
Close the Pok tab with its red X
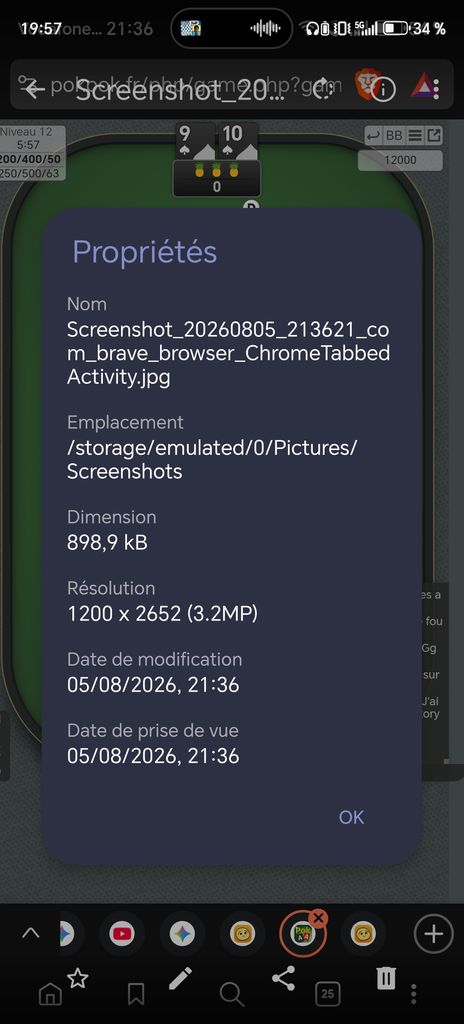[x=318, y=919]
